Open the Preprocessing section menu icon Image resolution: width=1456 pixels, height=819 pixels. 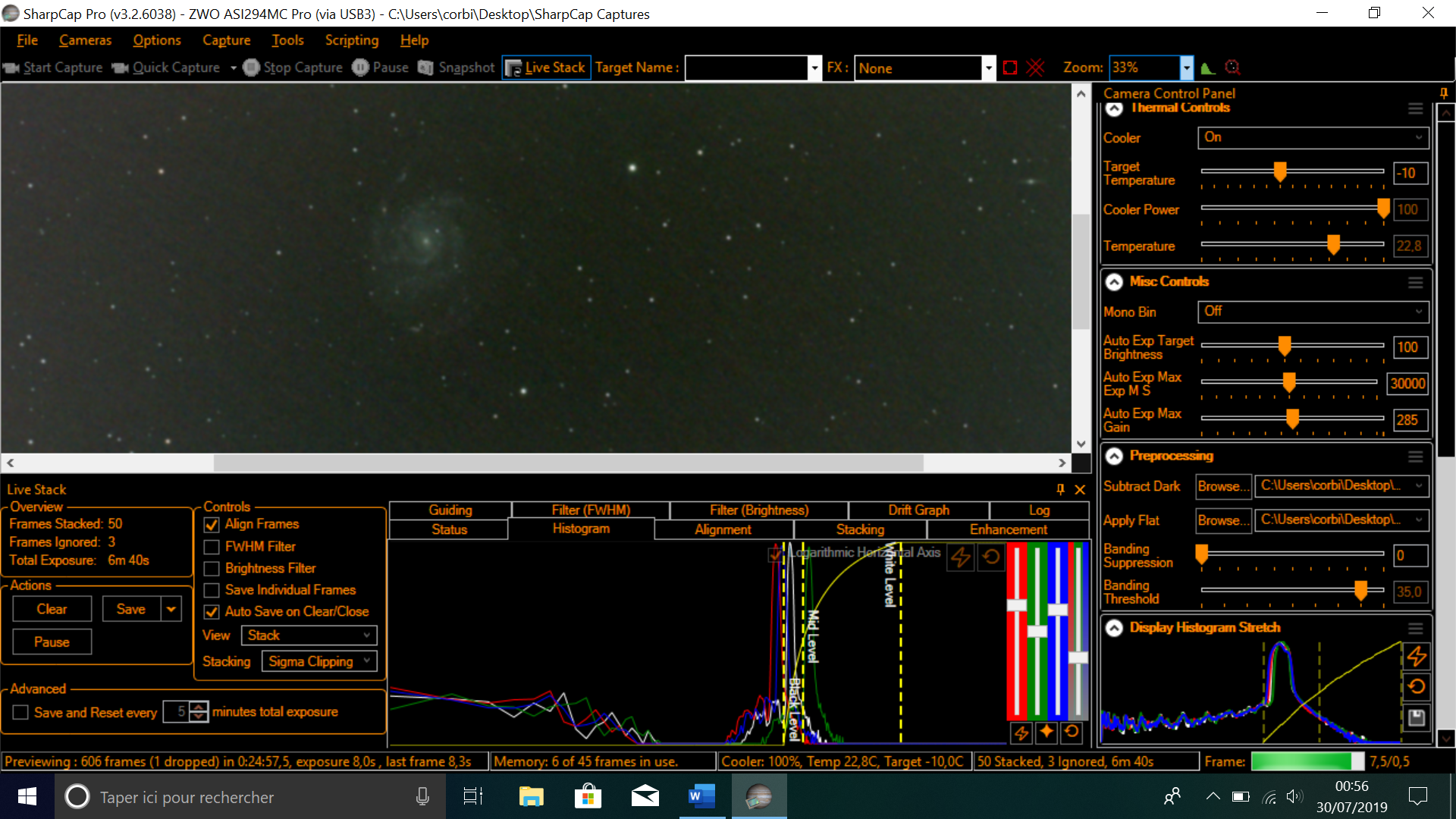point(1415,457)
